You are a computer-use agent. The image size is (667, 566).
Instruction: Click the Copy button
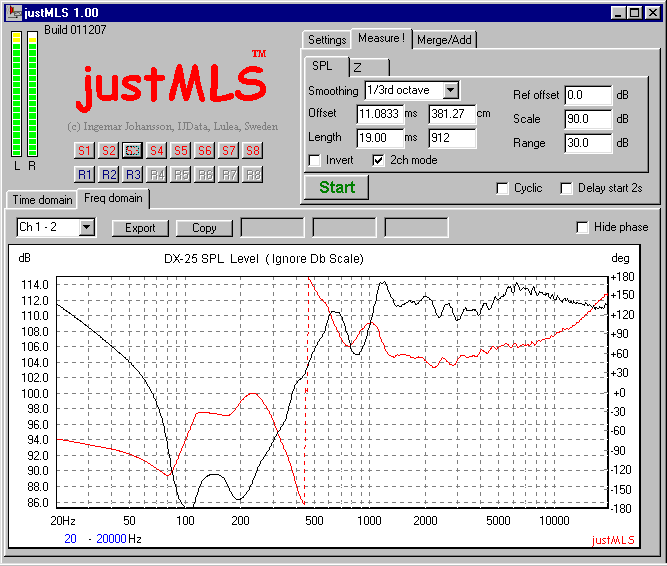click(x=204, y=228)
